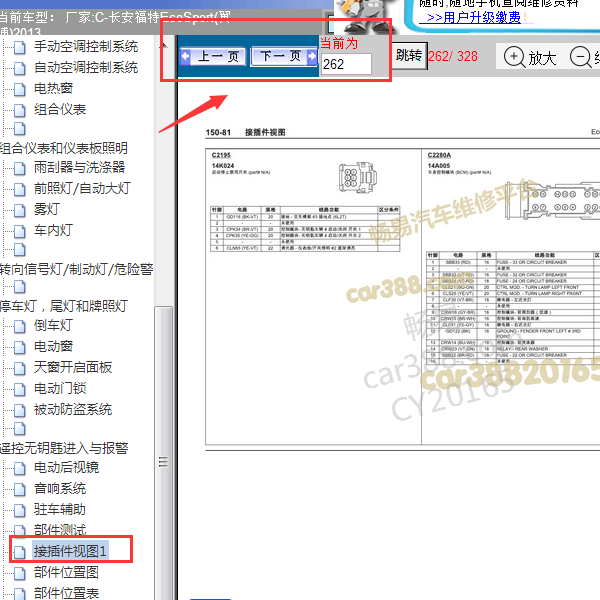Click the 150-81 接插件视图 page heading
The image size is (600, 600).
click(x=245, y=132)
